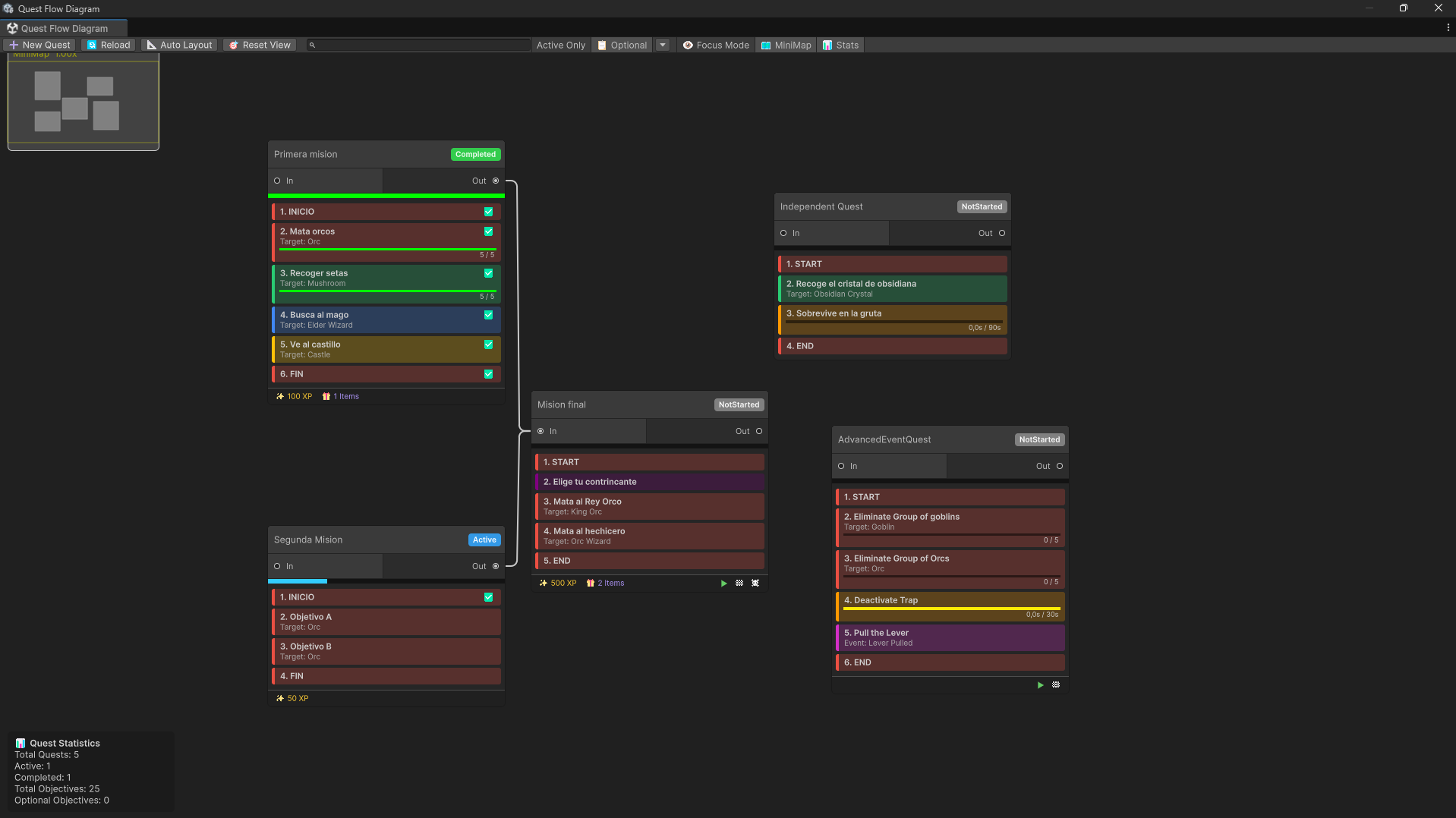Select the Out port of Segunda Mision
This screenshot has width=1456, height=818.
click(496, 566)
